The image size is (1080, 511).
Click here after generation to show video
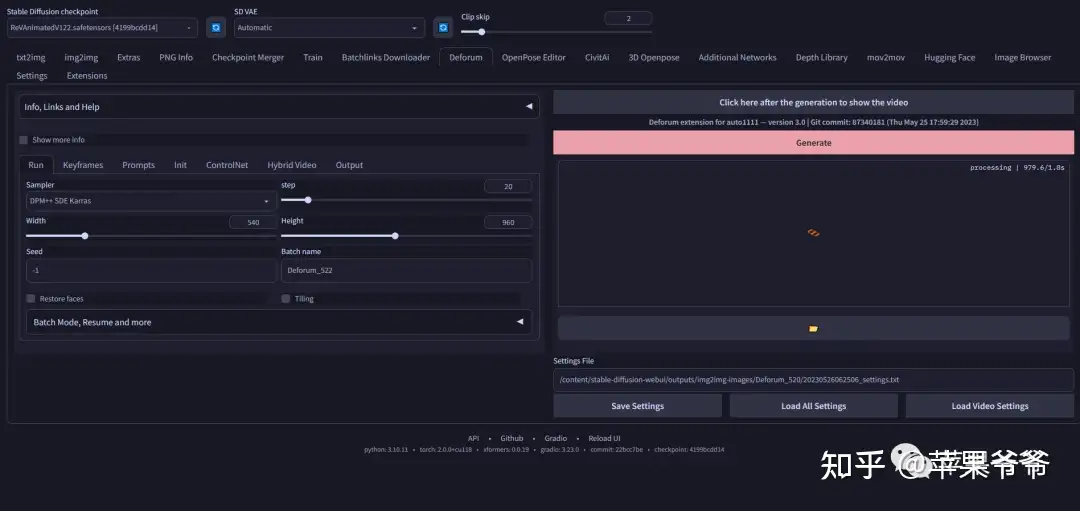pos(813,102)
